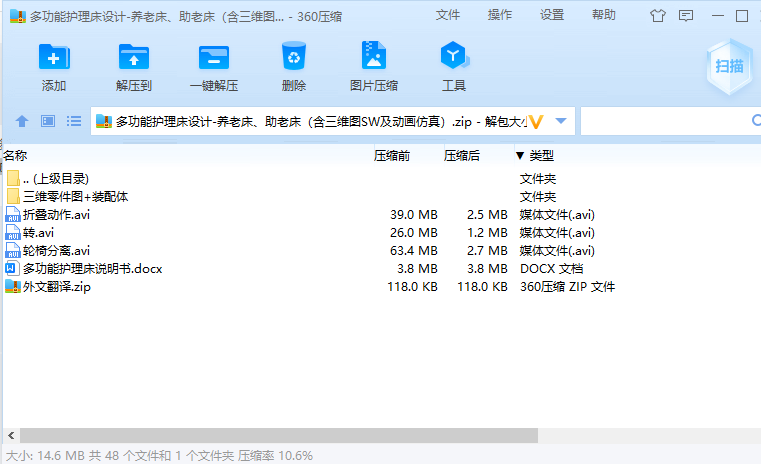761x464 pixels.
Task: Click the 1.2 MB compressed size cell
Action: click(487, 232)
